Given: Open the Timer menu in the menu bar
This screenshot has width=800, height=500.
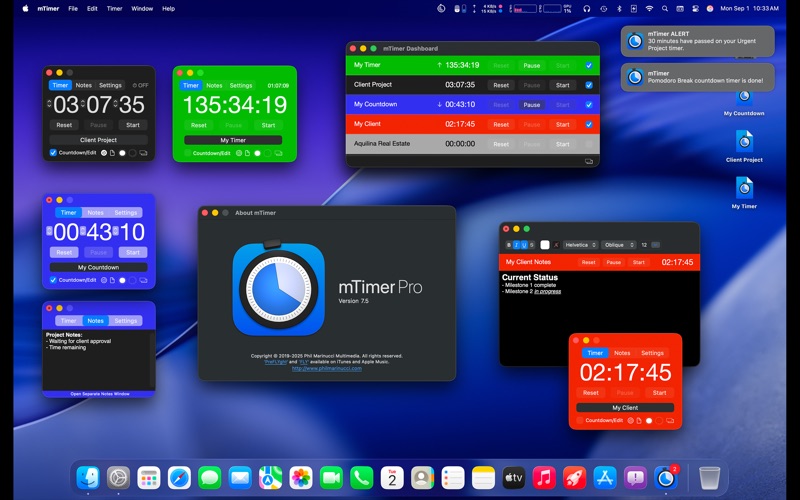Looking at the screenshot, I should tap(114, 8).
